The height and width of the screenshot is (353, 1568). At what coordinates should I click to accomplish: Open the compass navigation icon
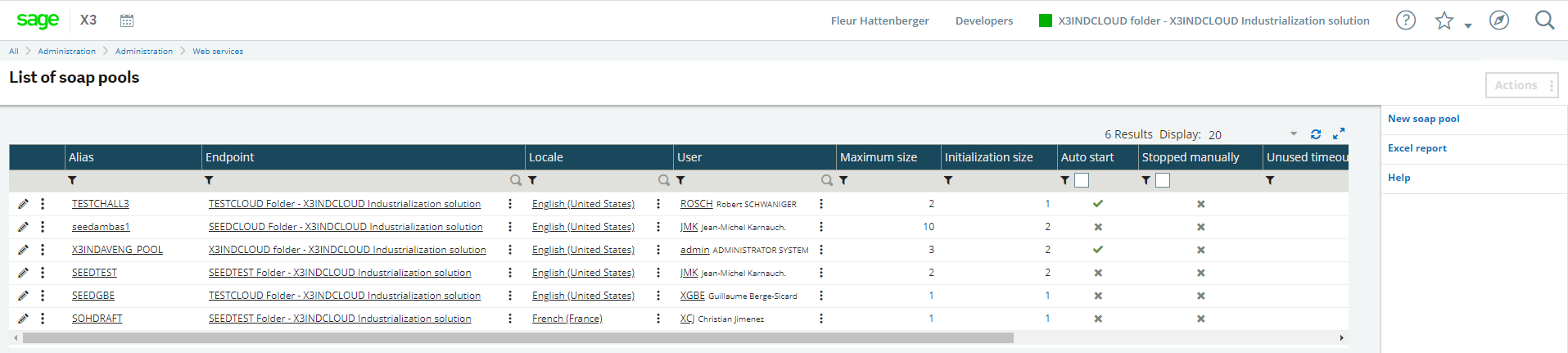click(1498, 20)
